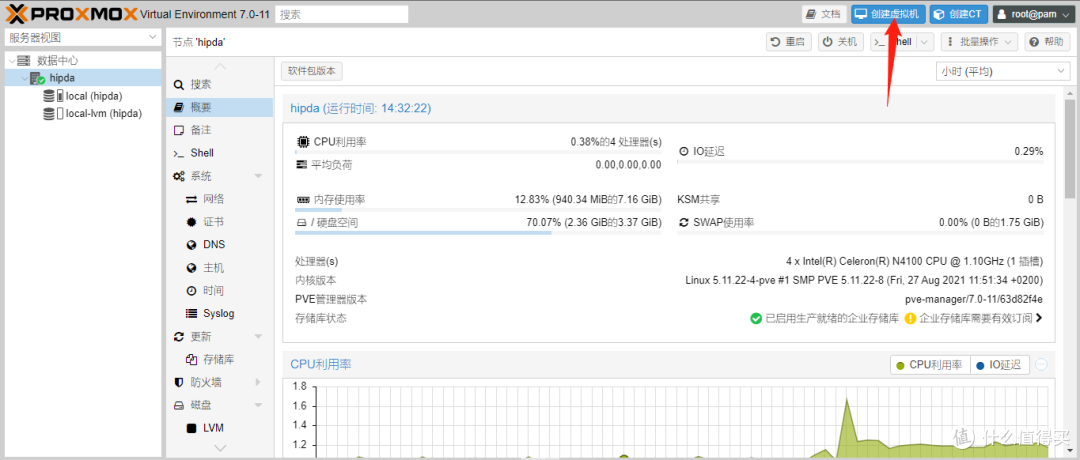Open the 文档 documentation icon button
The height and width of the screenshot is (460, 1080).
click(824, 14)
